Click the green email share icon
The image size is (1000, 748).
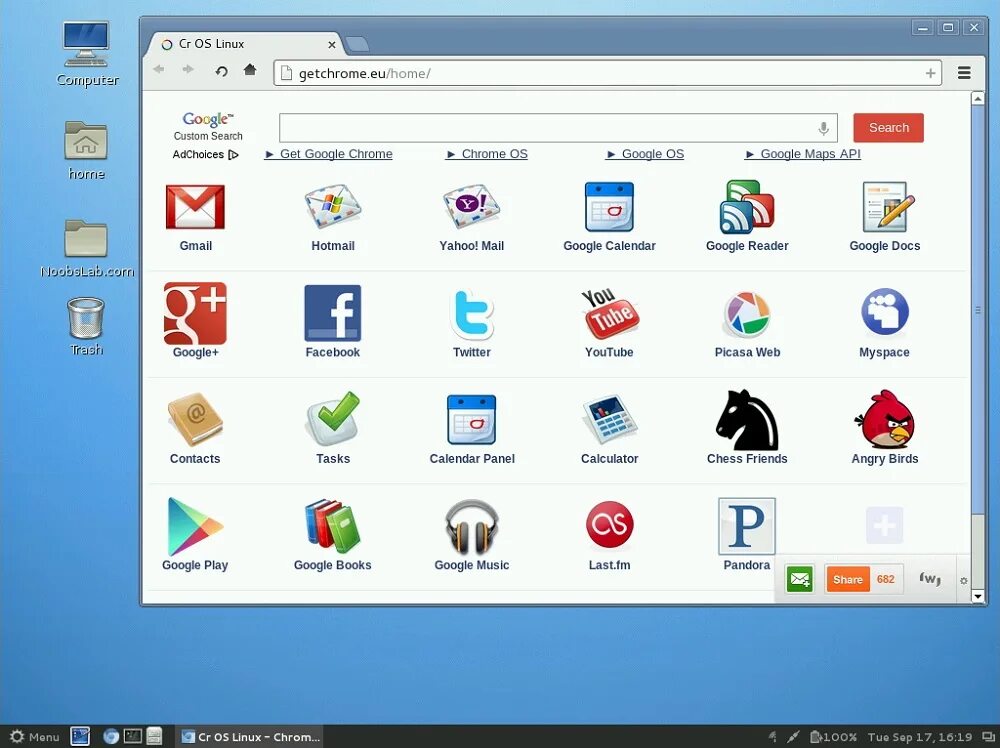(799, 579)
